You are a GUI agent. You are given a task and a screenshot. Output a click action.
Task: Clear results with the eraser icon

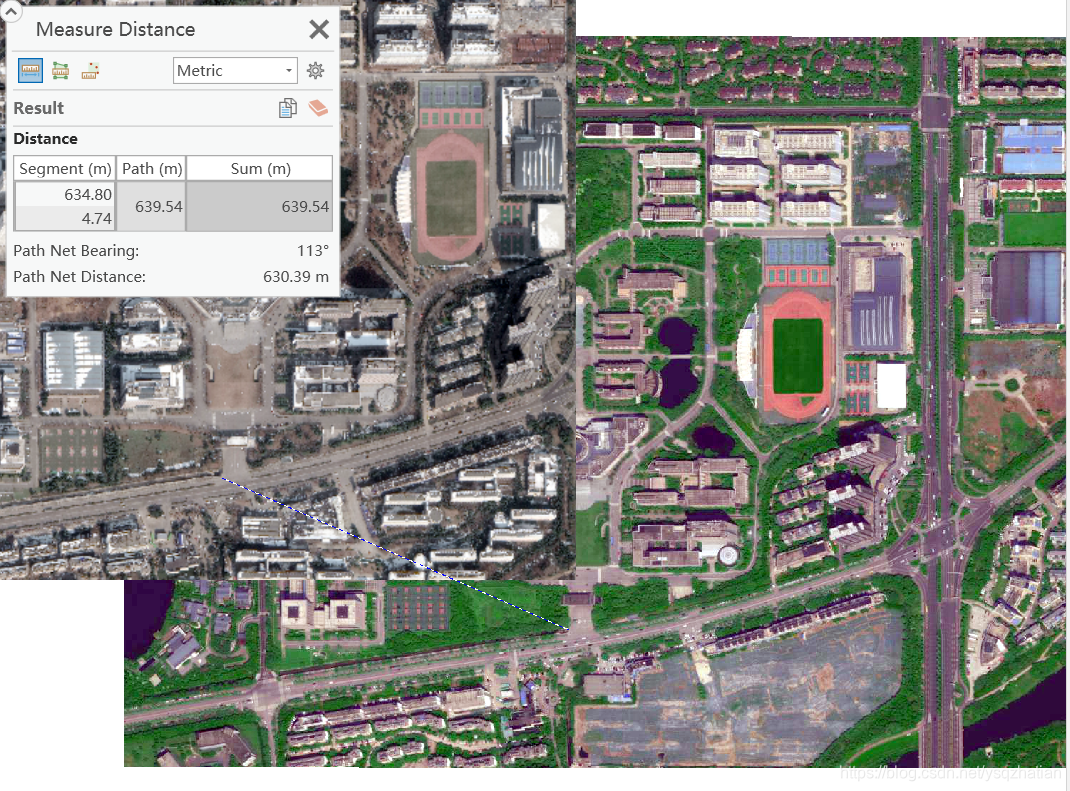pyautogui.click(x=318, y=108)
